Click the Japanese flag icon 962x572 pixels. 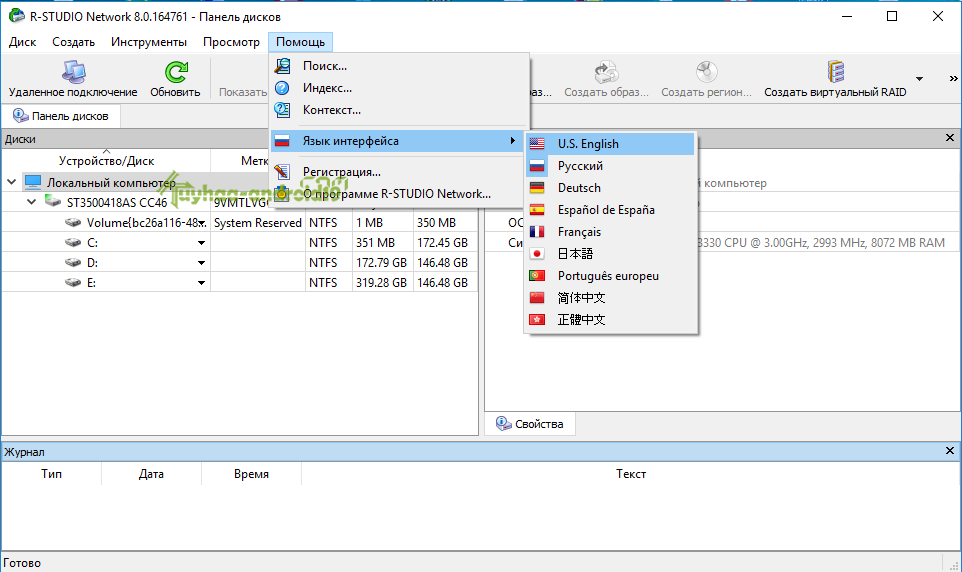click(537, 253)
